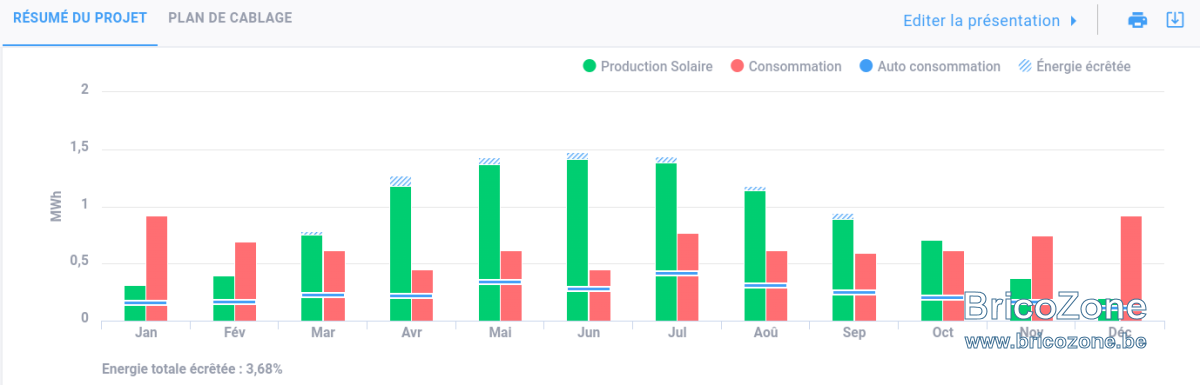
Task: Toggle Énergie écrêtée legend series
Action: (x=1074, y=67)
